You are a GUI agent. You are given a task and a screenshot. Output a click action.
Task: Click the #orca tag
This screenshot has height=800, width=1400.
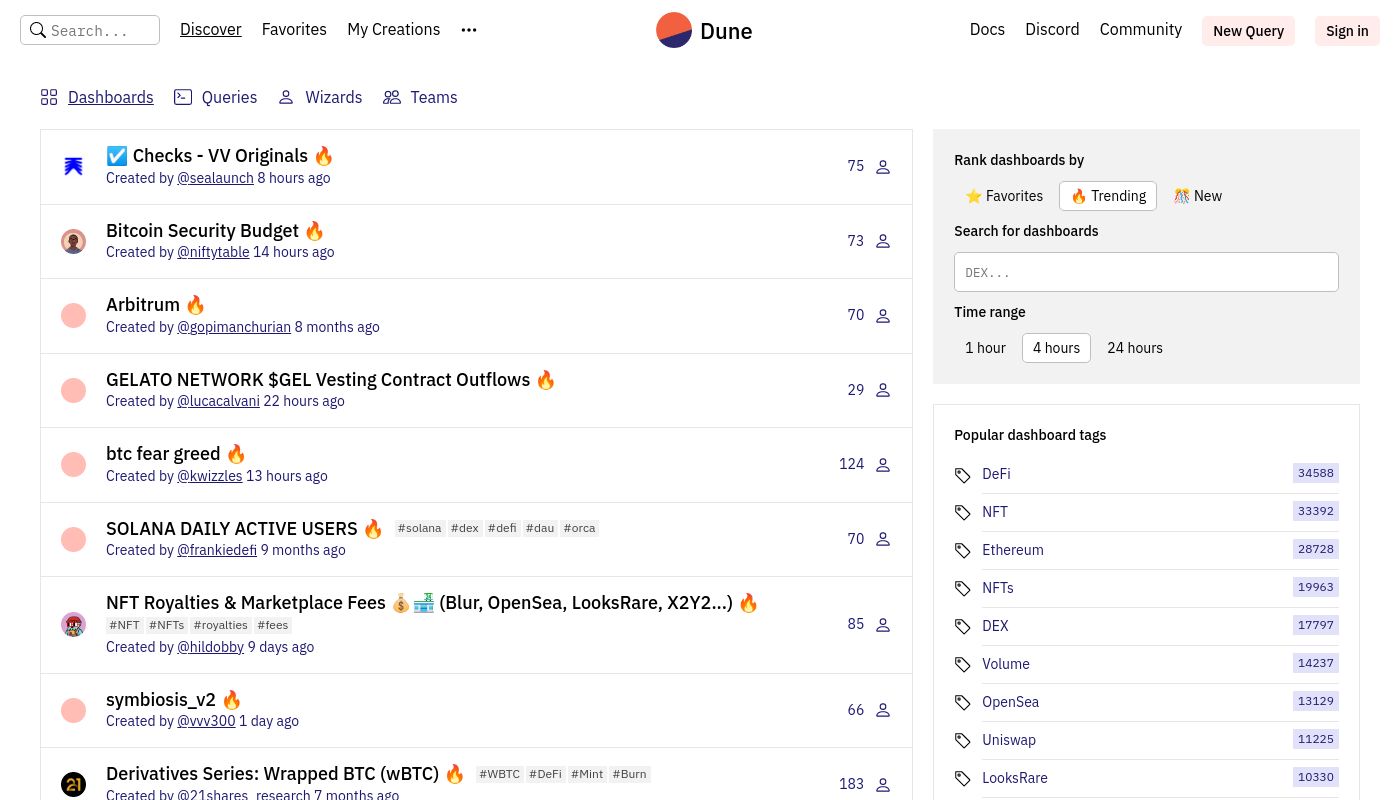coord(579,528)
